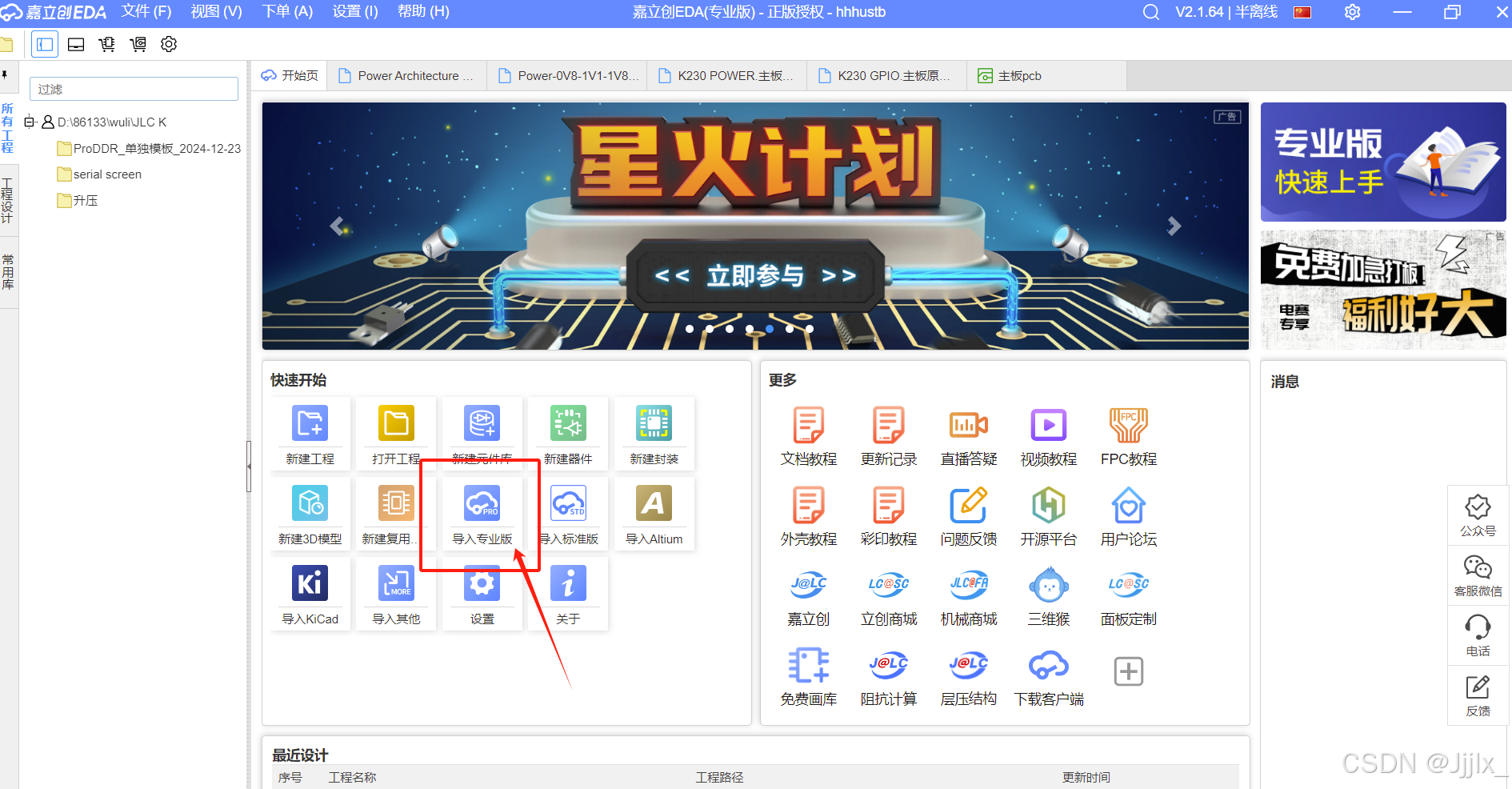Choose the 导入标准版 import icon
Viewport: 1512px width, 789px height.
point(568,503)
